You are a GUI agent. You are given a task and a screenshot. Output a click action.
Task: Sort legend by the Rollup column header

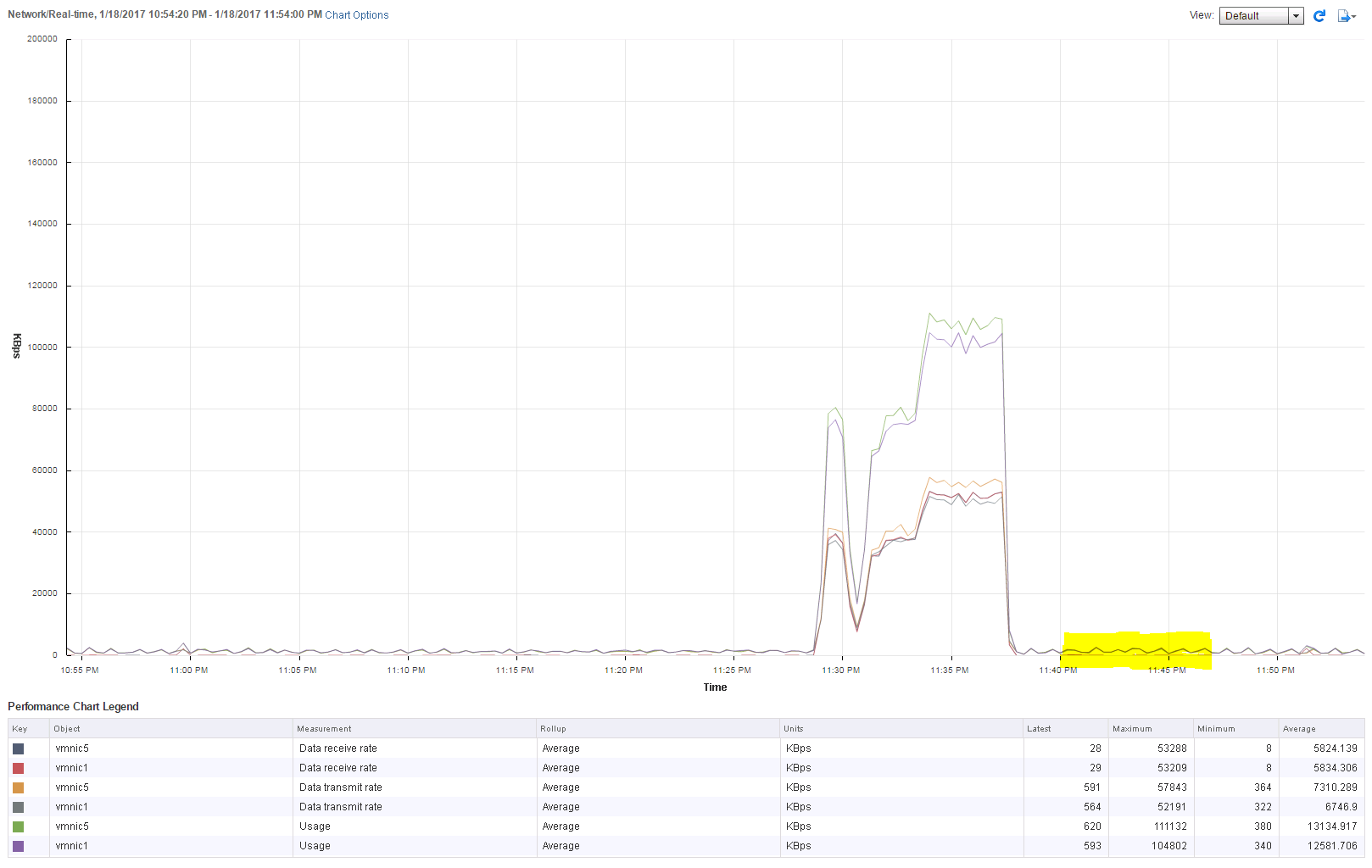[658, 729]
